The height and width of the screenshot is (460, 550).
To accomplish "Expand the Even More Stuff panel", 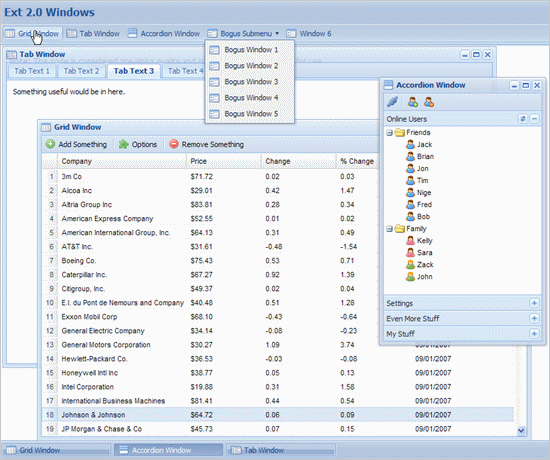I will coord(534,318).
